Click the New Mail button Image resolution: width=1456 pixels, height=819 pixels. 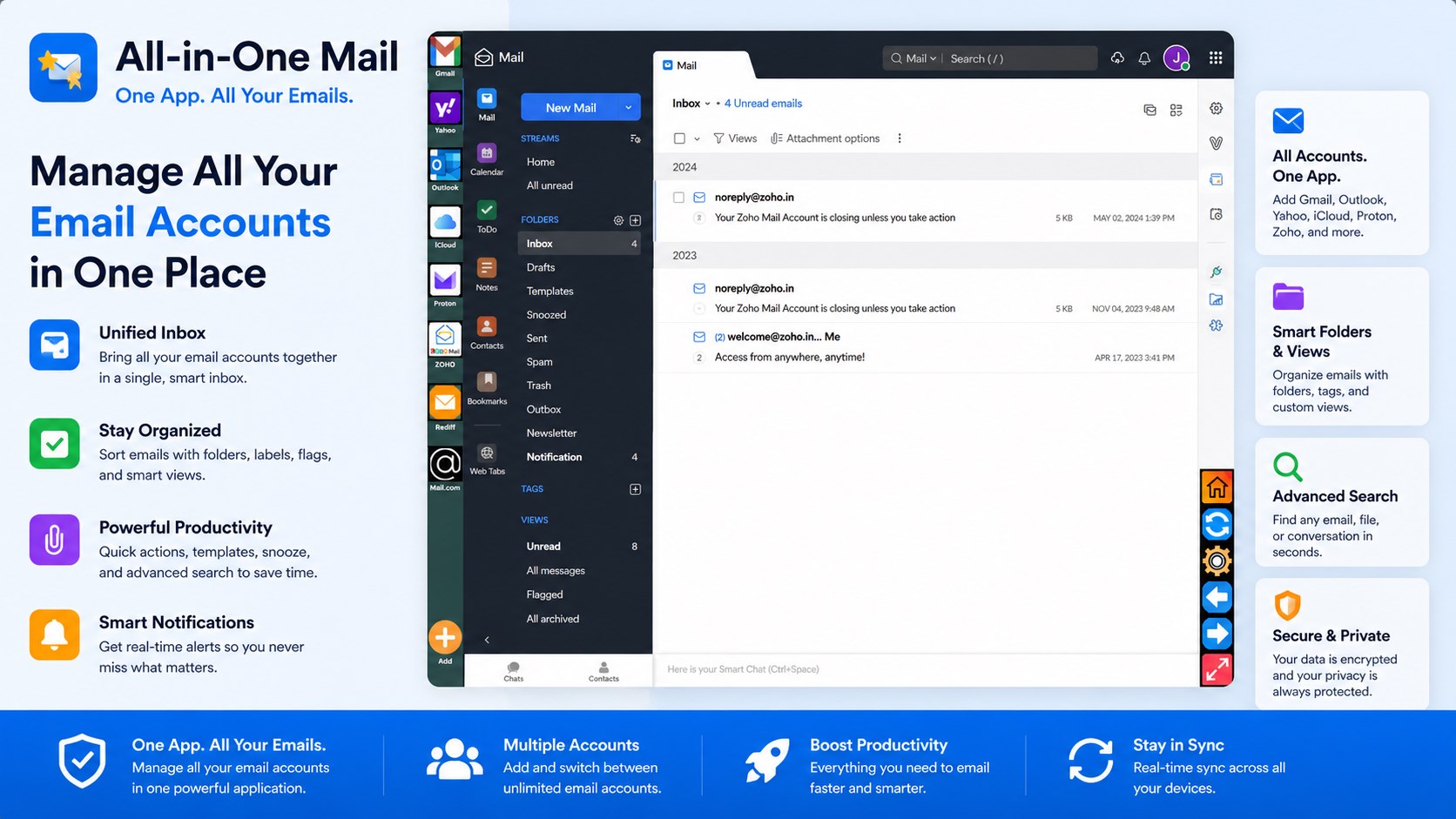[x=570, y=107]
